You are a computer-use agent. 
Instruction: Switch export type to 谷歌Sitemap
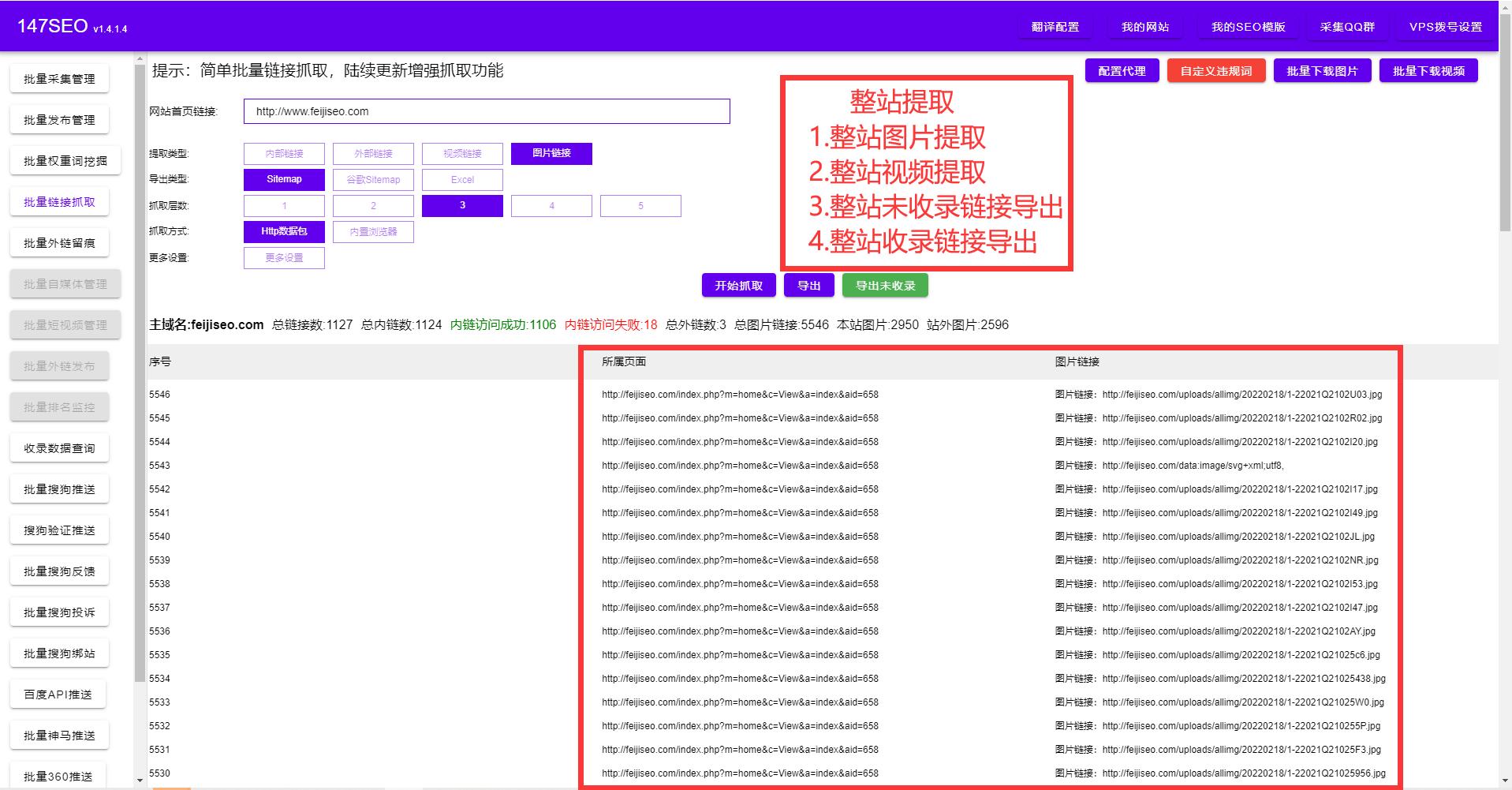click(373, 179)
